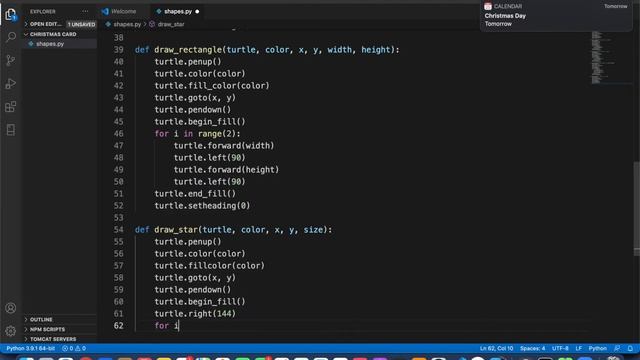Screen dimensions: 640x360
Task: Click draw_star in the breadcrumb path
Action: [171, 24]
